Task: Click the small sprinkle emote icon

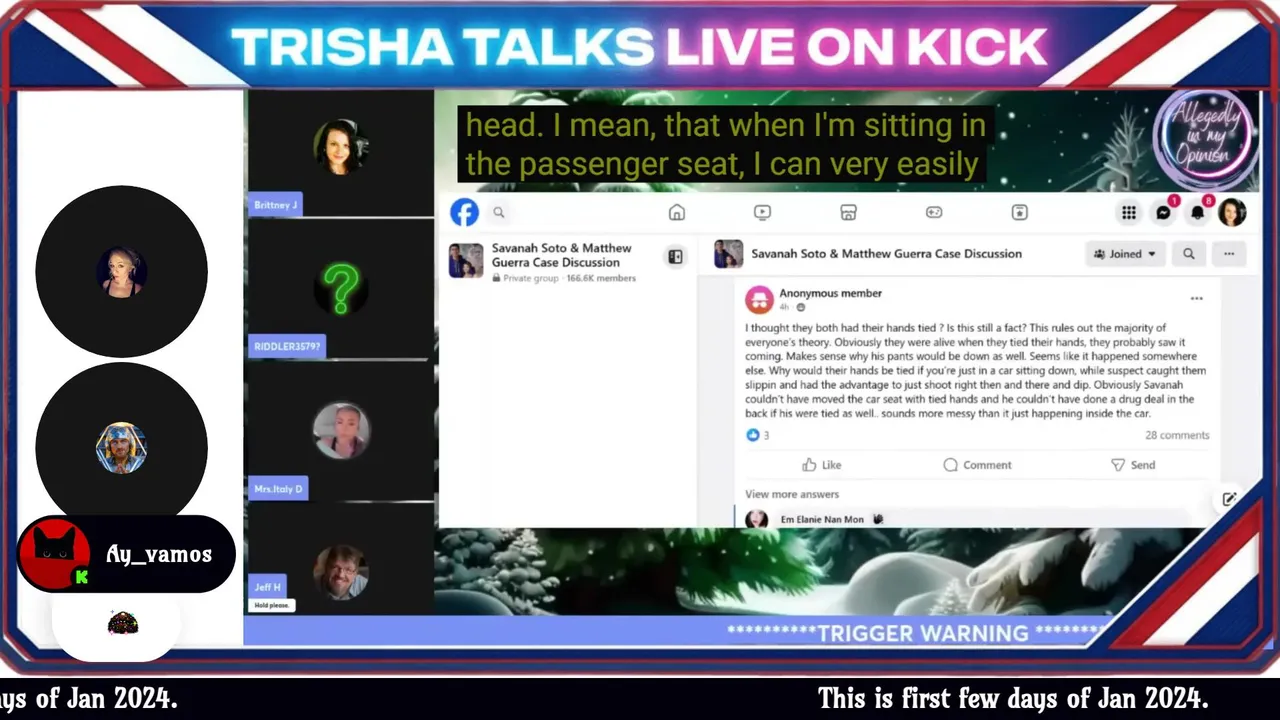Action: tap(122, 624)
